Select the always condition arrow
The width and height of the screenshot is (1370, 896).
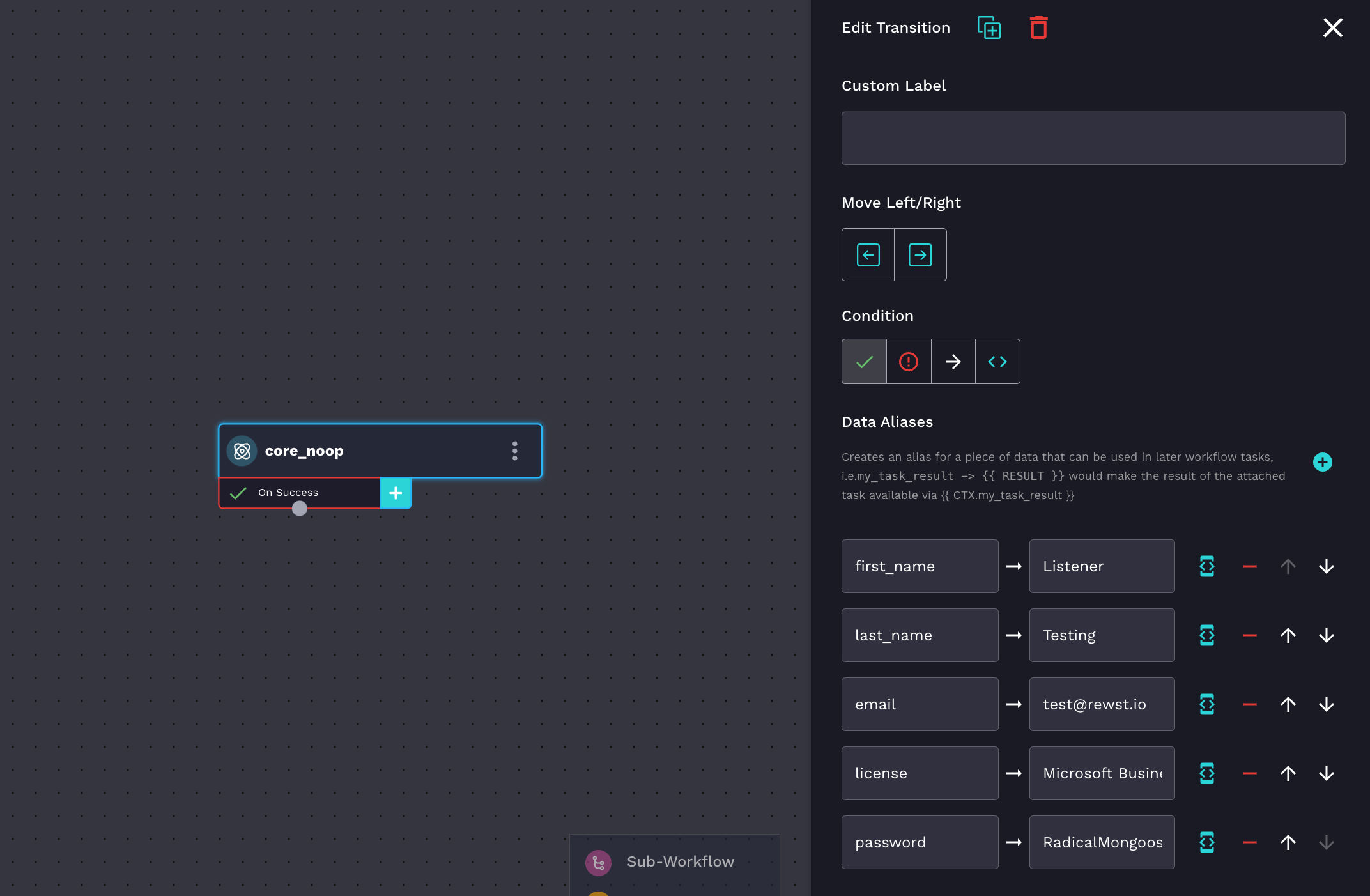coord(953,361)
